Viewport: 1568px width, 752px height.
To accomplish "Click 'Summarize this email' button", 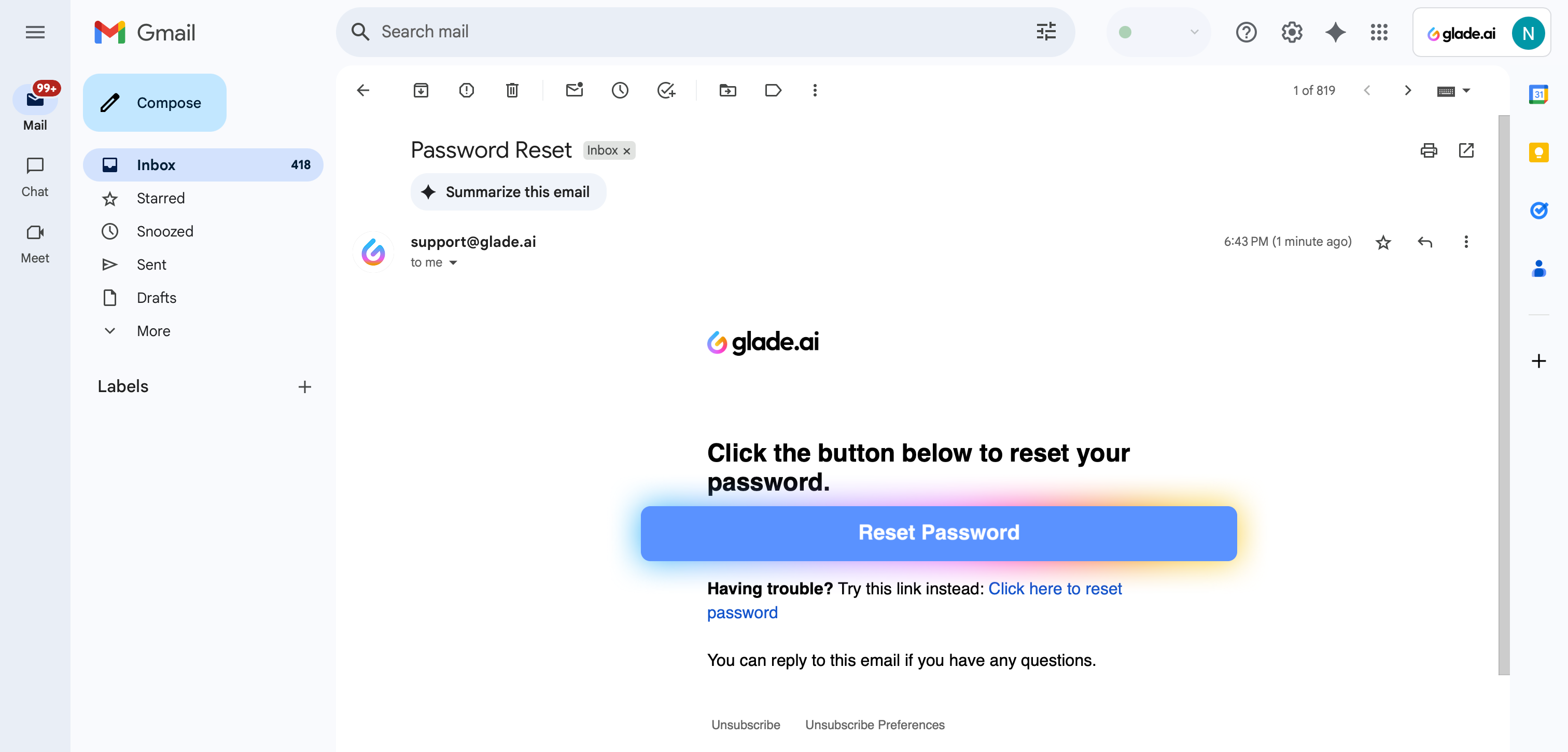I will pos(508,192).
